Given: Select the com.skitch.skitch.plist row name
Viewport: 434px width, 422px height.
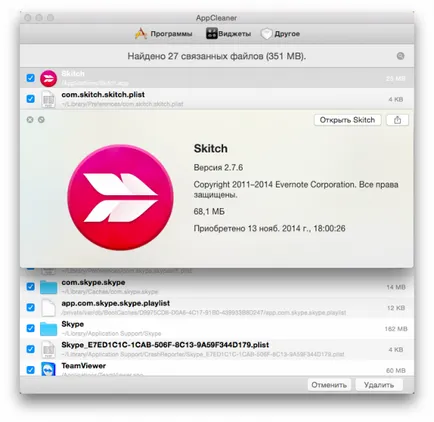Looking at the screenshot, I should tap(103, 95).
